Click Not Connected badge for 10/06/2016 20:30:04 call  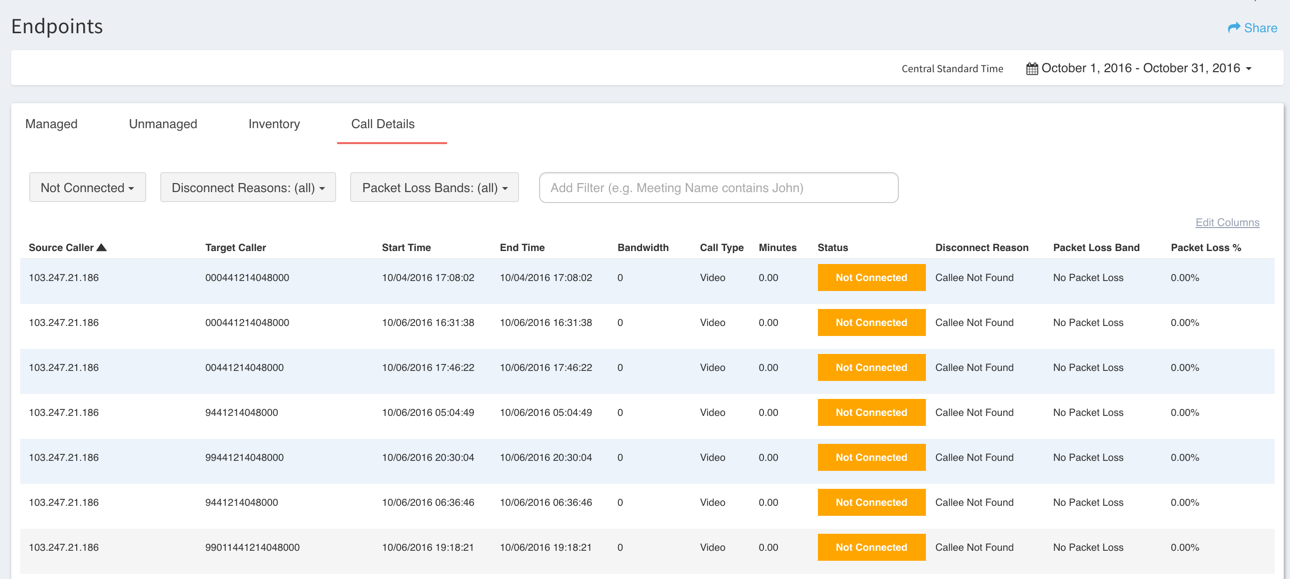click(872, 458)
